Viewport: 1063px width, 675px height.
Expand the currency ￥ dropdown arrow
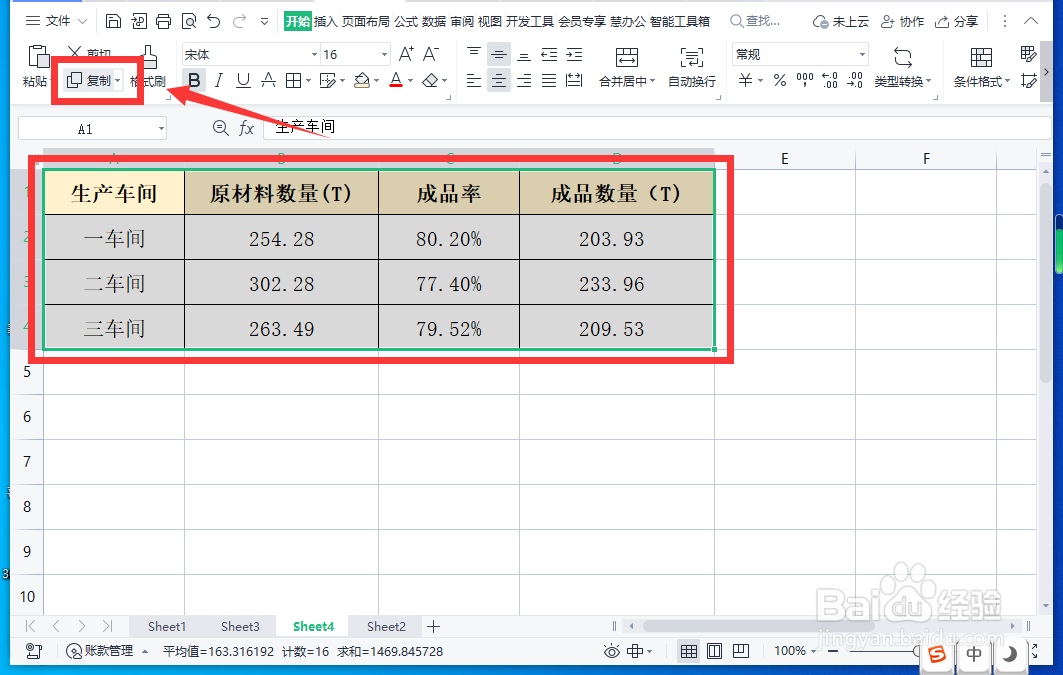[760, 81]
